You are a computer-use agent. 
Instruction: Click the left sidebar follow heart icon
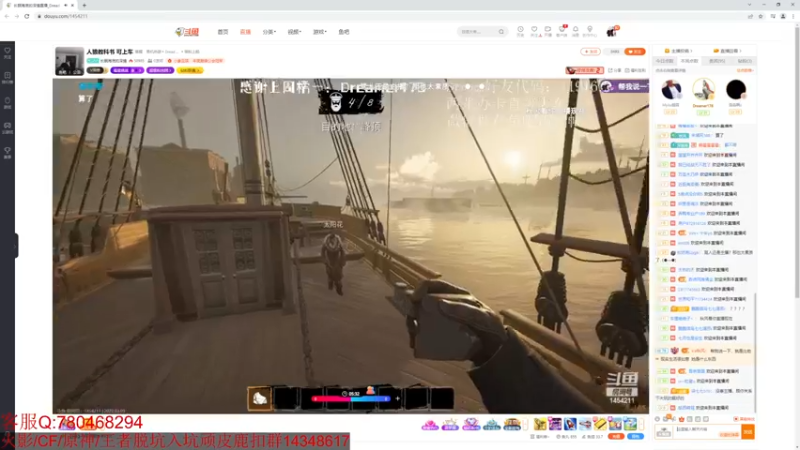point(7,53)
